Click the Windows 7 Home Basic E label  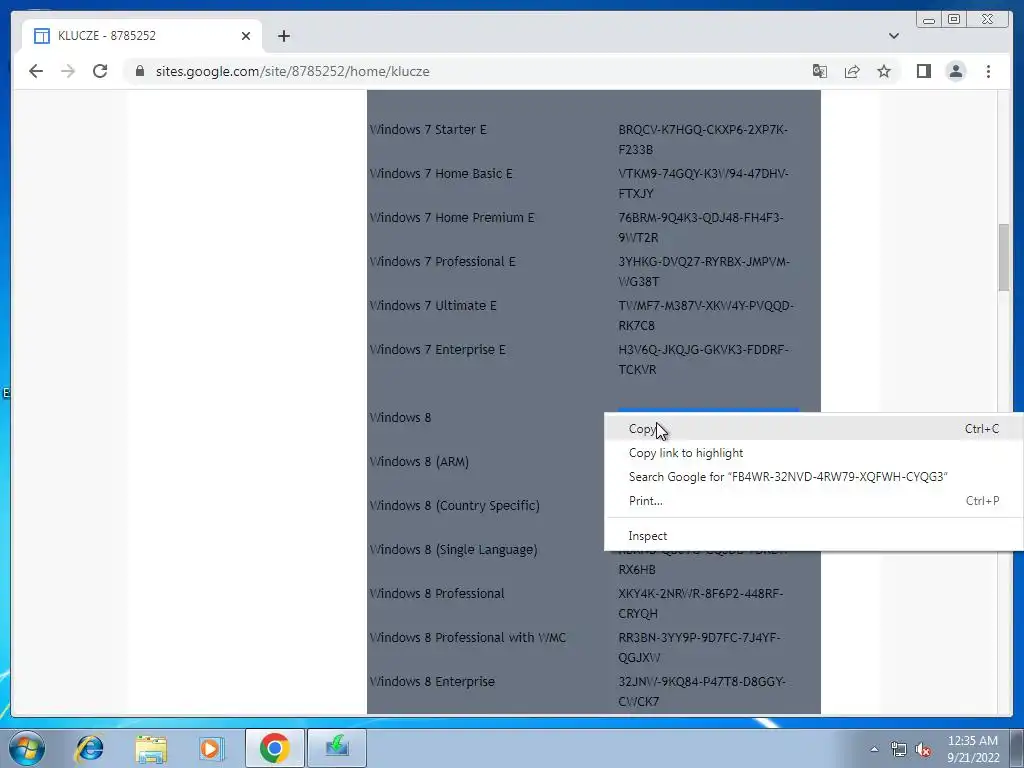coord(441,173)
